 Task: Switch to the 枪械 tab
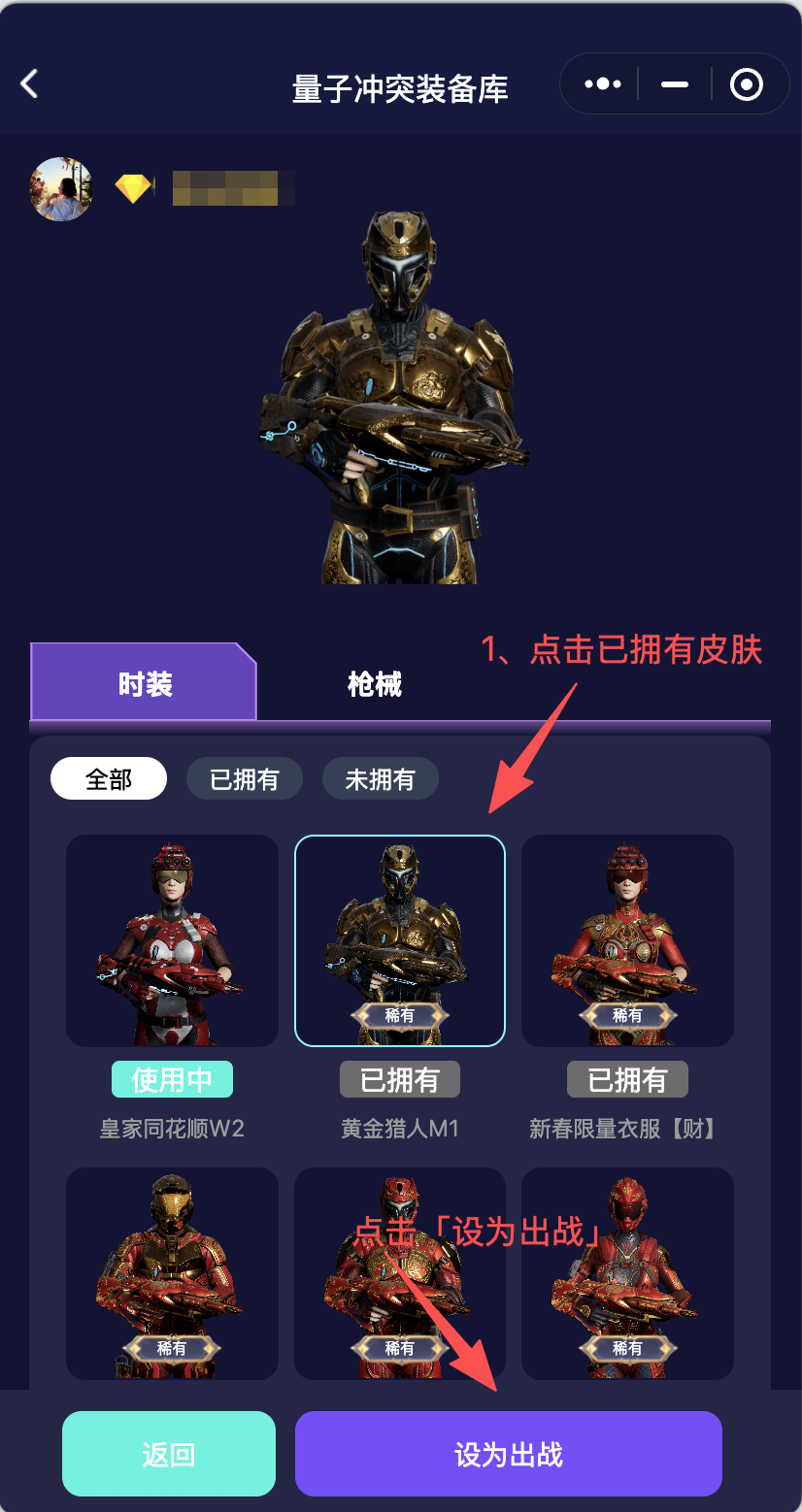click(375, 684)
